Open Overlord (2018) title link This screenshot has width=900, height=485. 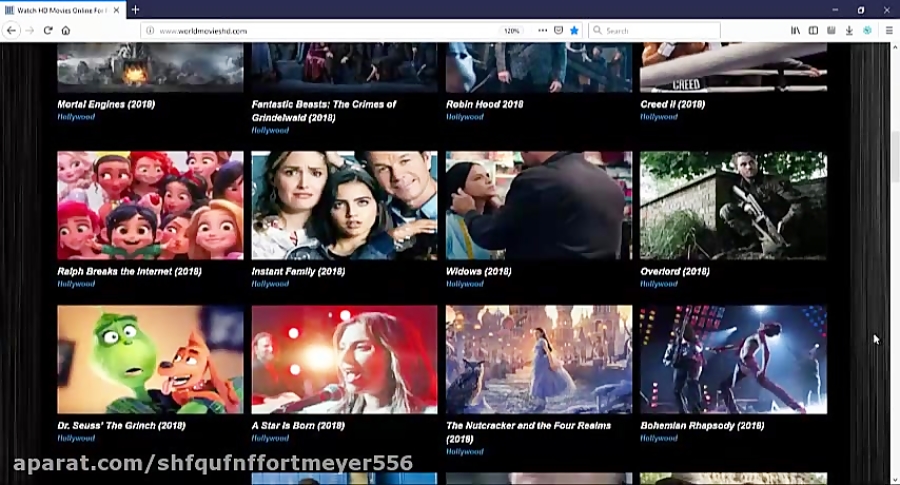click(x=675, y=271)
